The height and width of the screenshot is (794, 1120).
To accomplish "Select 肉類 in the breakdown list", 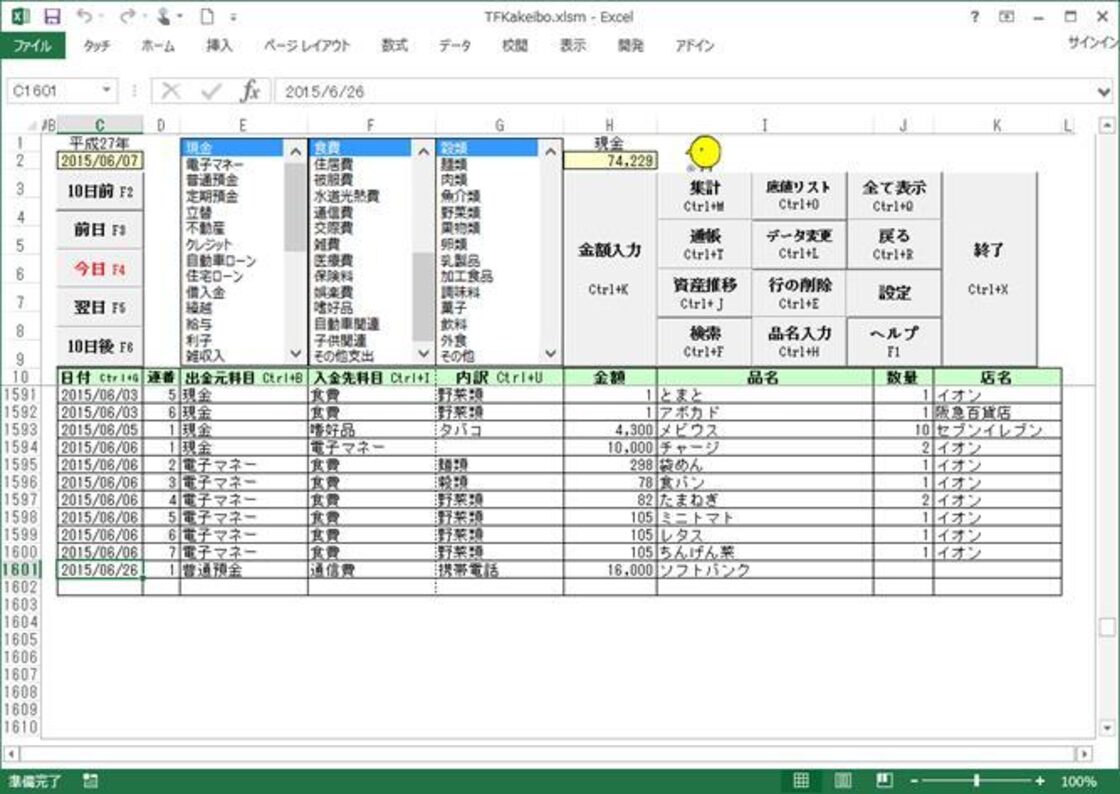I will [489, 180].
